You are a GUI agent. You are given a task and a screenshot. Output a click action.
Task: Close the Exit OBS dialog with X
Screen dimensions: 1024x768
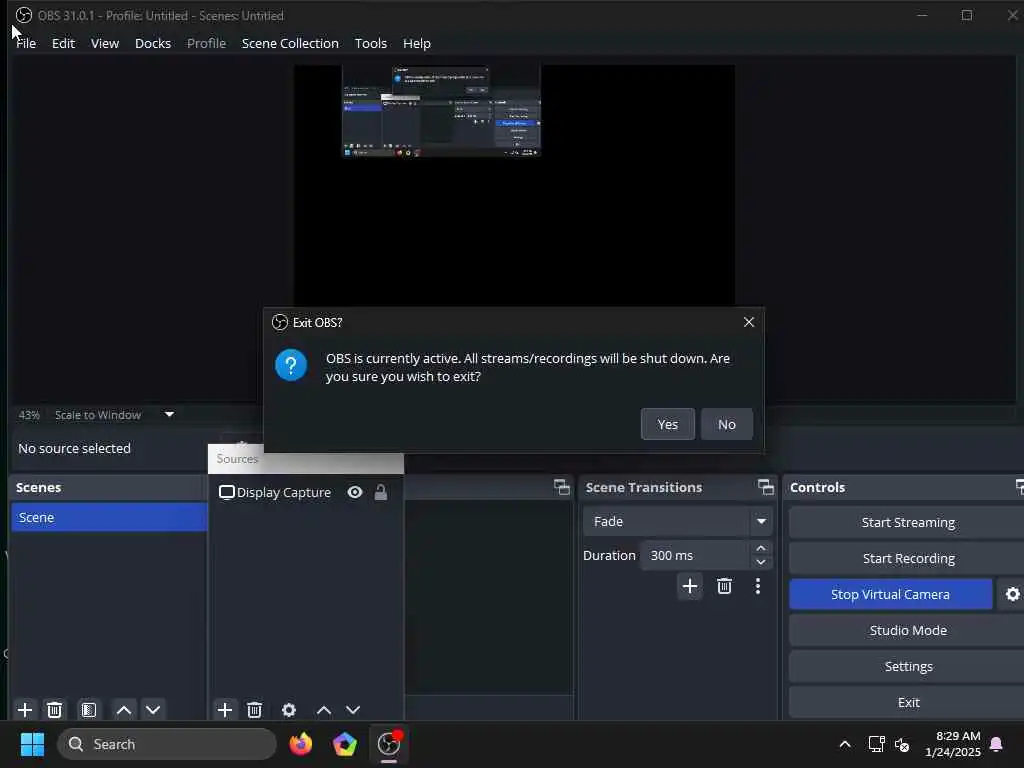(x=749, y=322)
